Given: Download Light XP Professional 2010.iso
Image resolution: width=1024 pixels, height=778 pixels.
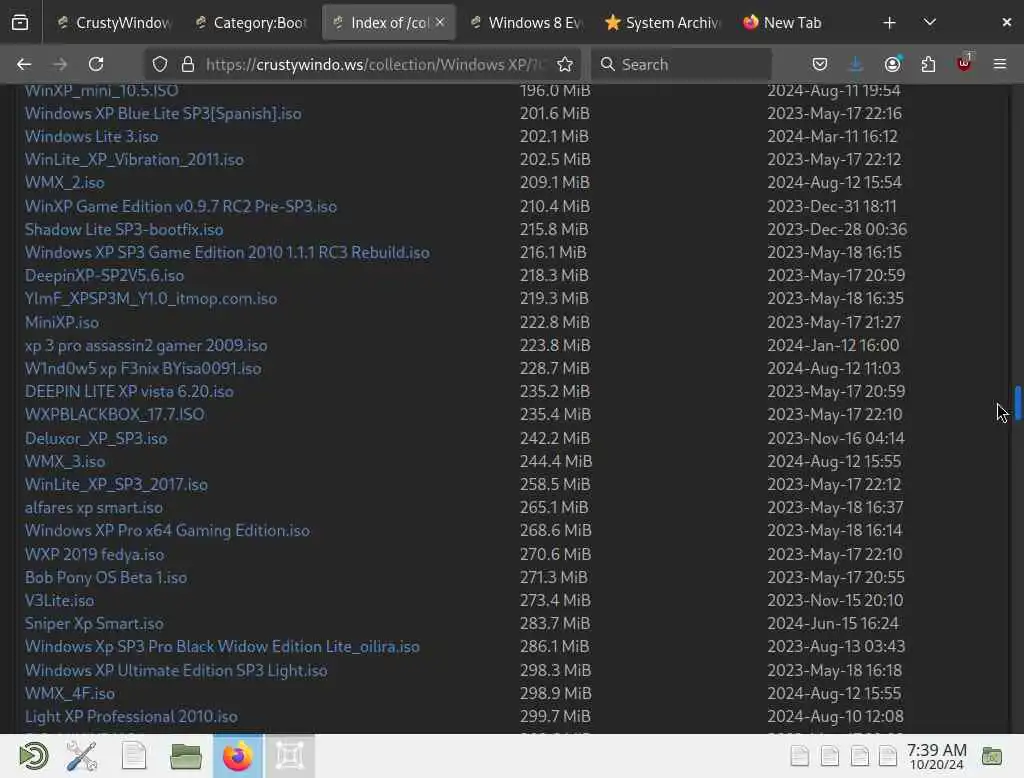Looking at the screenshot, I should coord(131,717).
